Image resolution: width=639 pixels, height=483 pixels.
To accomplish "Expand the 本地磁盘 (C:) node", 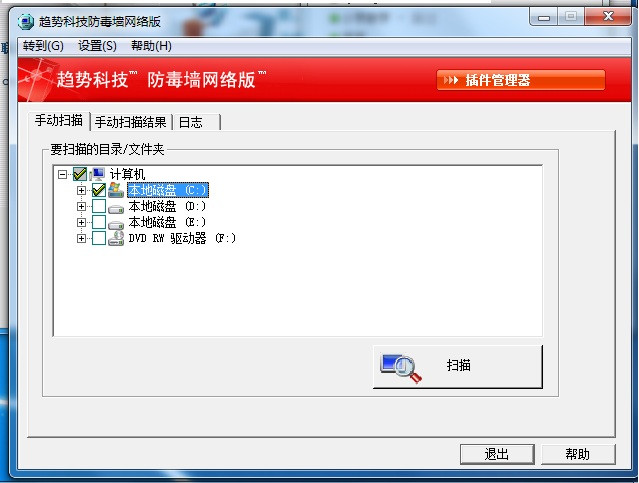I will (x=82, y=190).
